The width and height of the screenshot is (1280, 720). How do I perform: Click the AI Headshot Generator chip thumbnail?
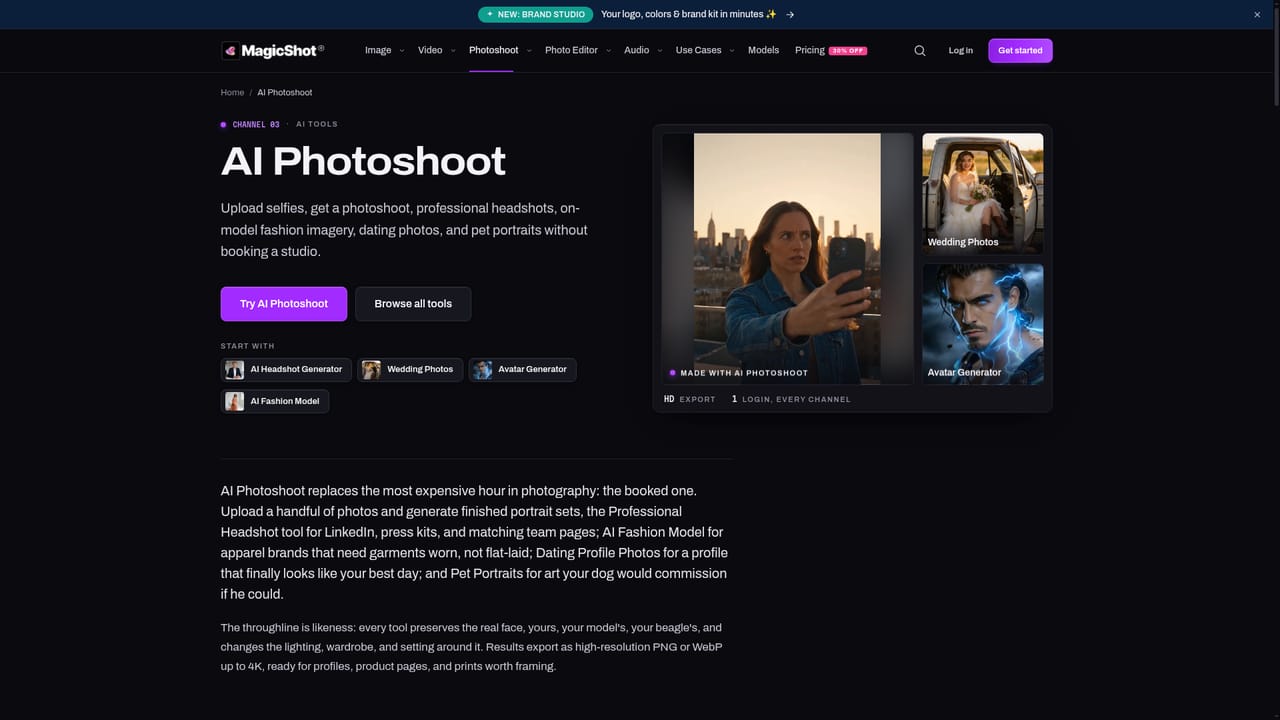coord(235,370)
